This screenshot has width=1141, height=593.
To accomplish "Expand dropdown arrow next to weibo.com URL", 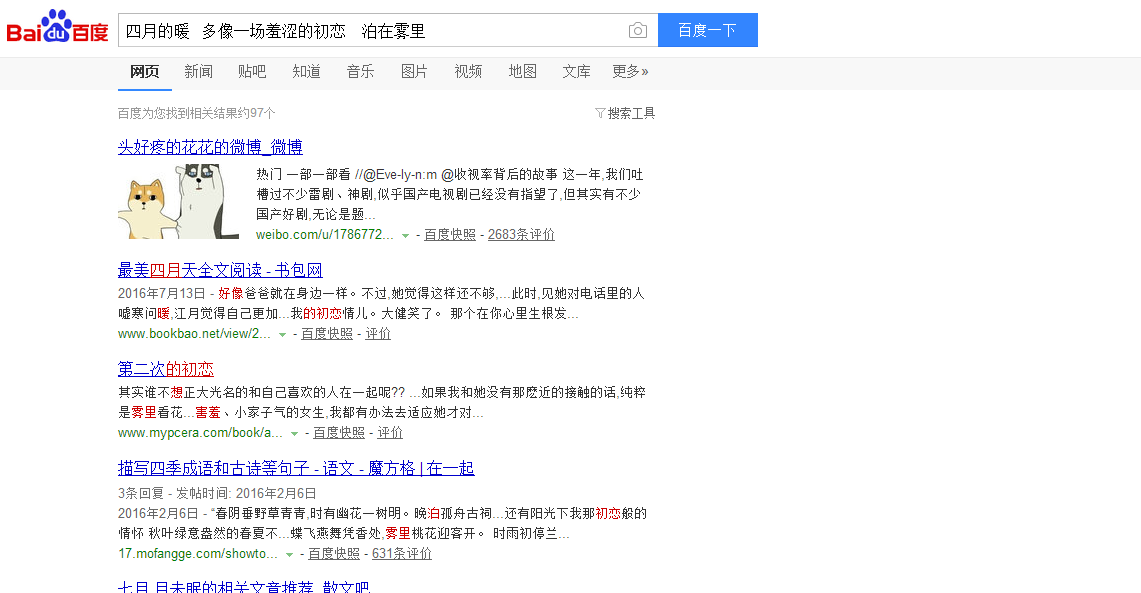I will click(x=405, y=235).
